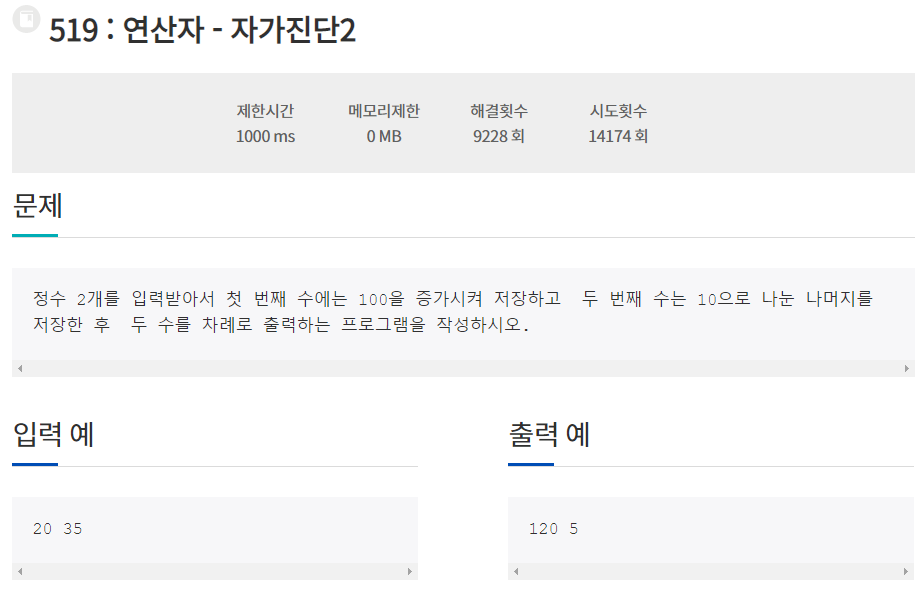Click the '출력 예' section heading

point(549,434)
